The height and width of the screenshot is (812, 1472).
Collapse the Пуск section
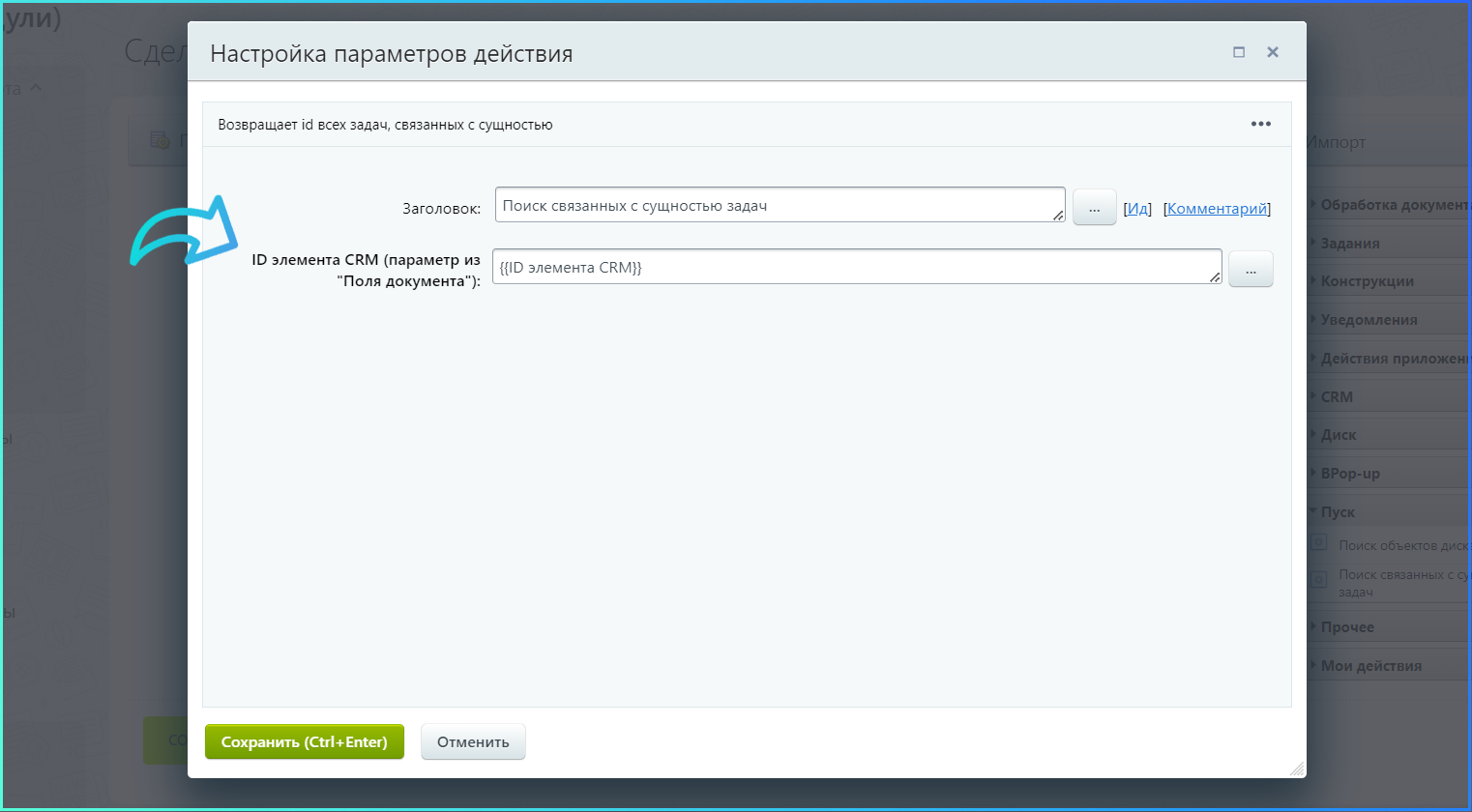coord(1338,512)
